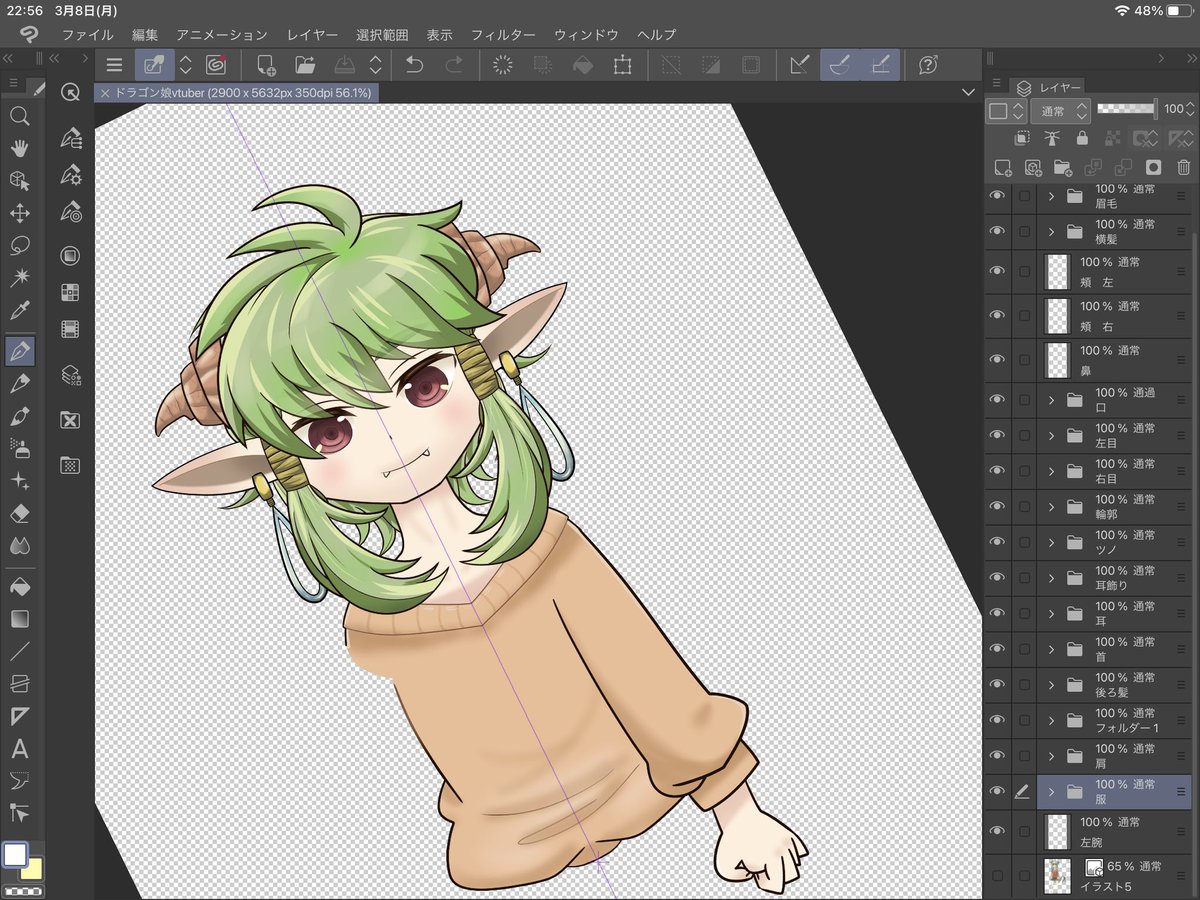The image size is (1200, 900).
Task: Select the Blend droplets tool
Action: 19,546
